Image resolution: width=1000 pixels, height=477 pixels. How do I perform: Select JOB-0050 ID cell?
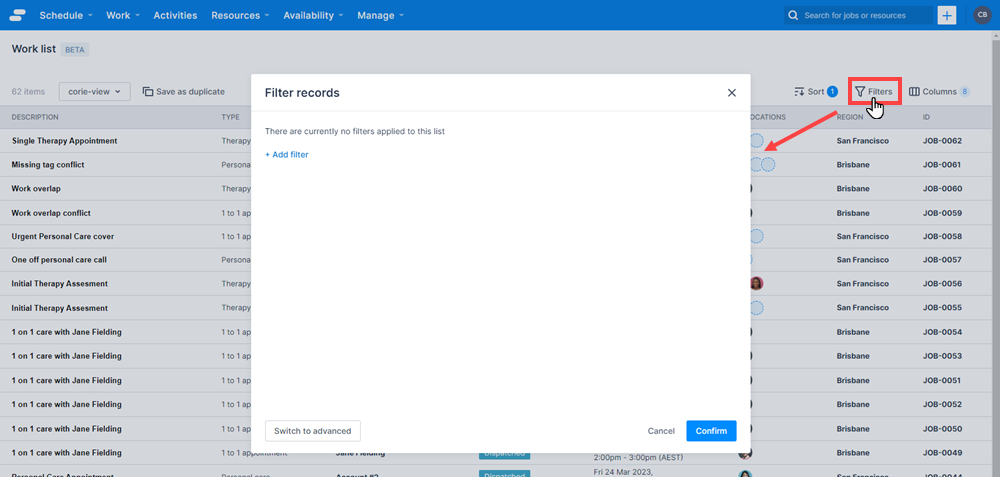[x=942, y=429]
